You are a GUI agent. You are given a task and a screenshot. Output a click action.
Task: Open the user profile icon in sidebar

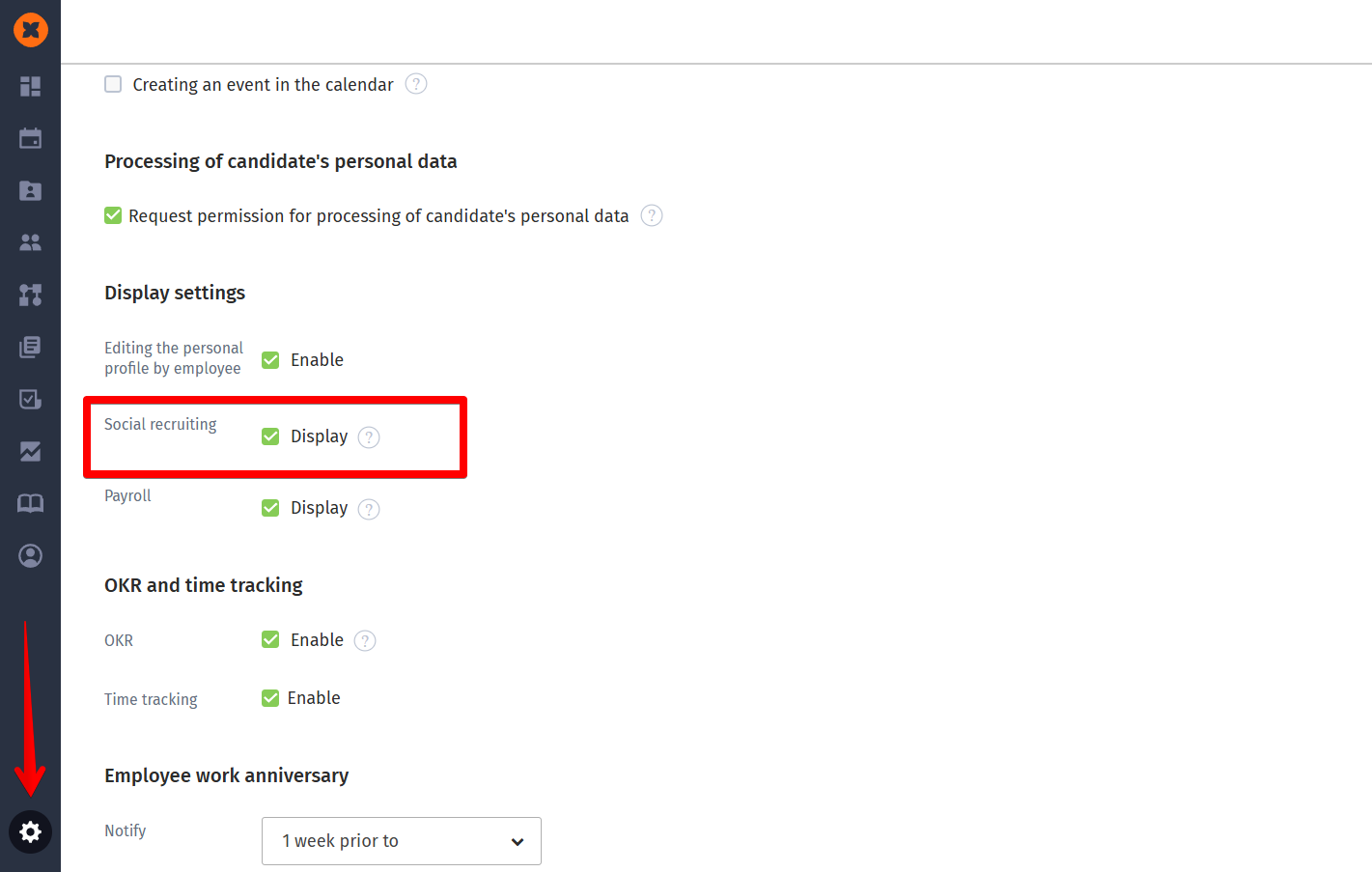30,555
